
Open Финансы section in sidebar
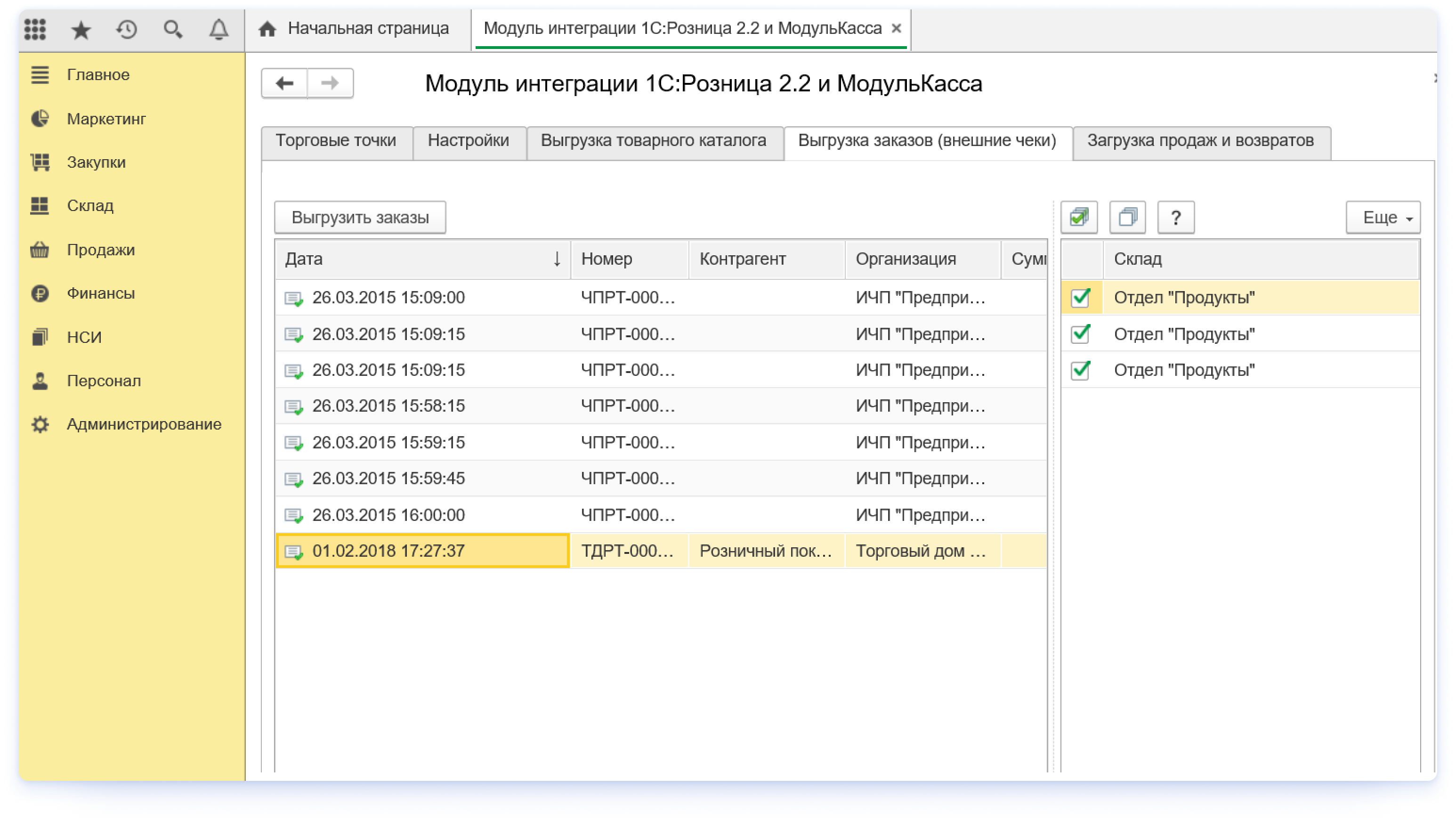[x=101, y=293]
